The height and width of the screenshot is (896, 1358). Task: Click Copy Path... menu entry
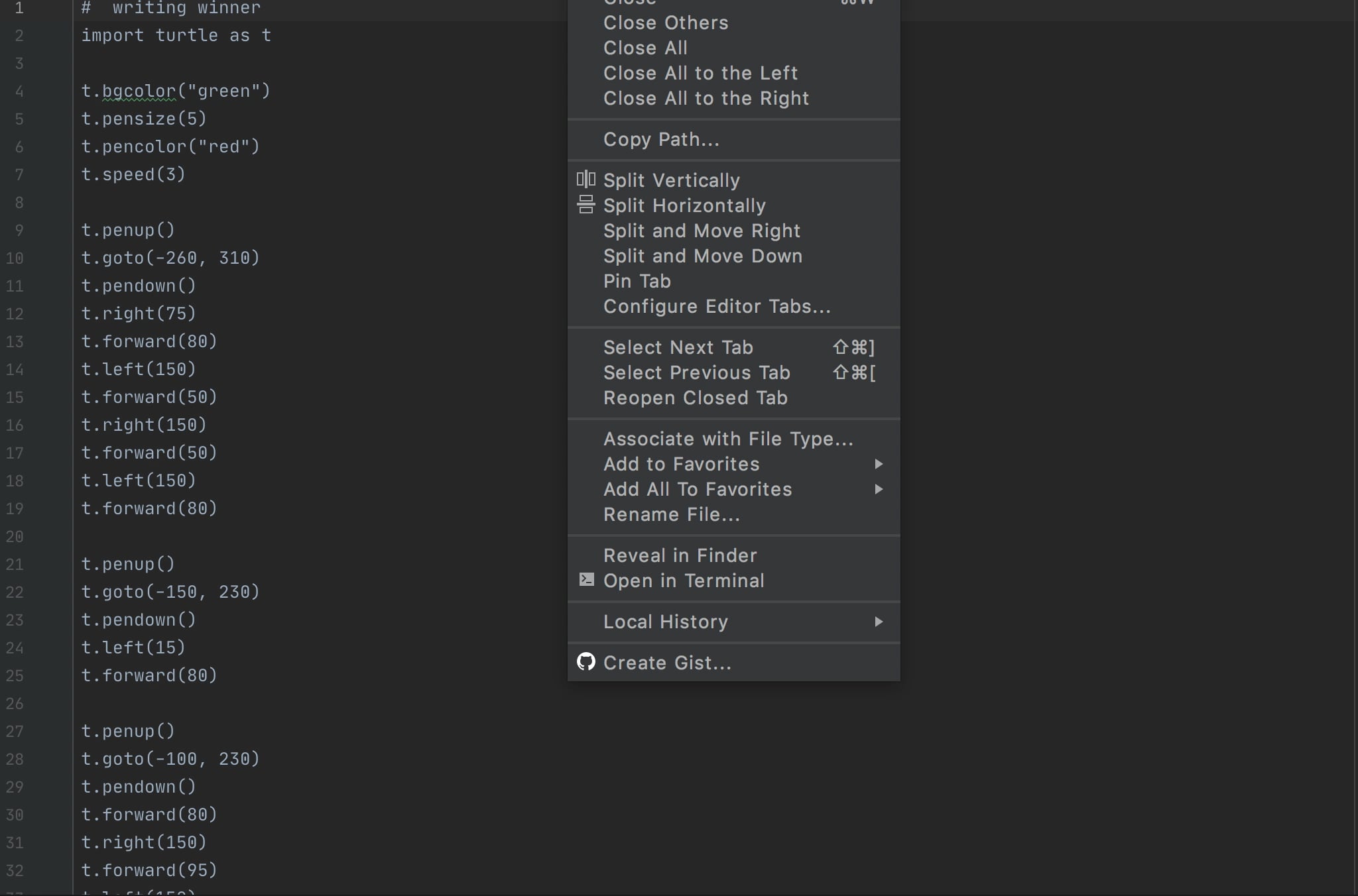[x=734, y=139]
